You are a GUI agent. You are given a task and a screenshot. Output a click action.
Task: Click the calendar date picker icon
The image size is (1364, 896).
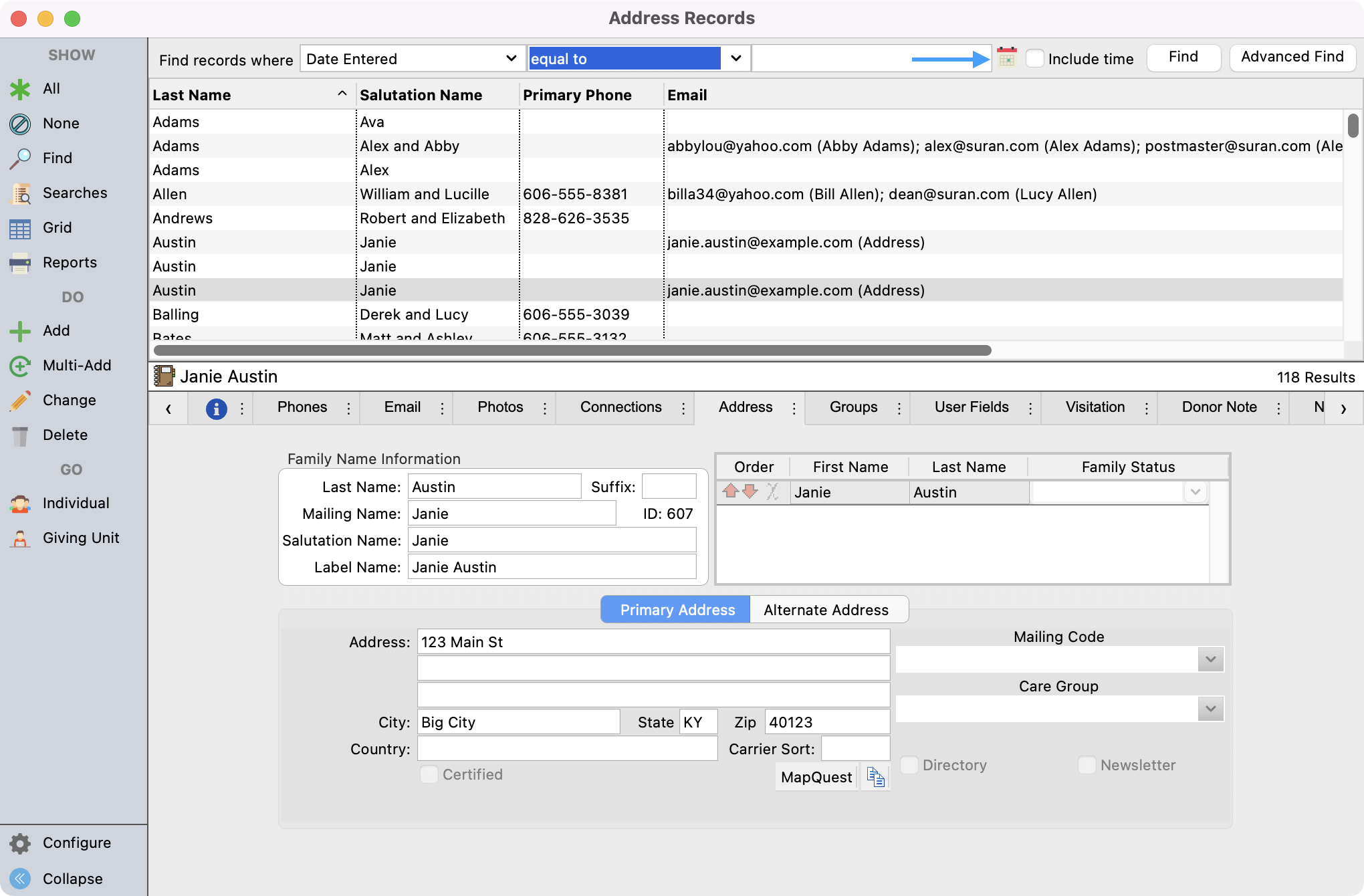tap(1006, 58)
